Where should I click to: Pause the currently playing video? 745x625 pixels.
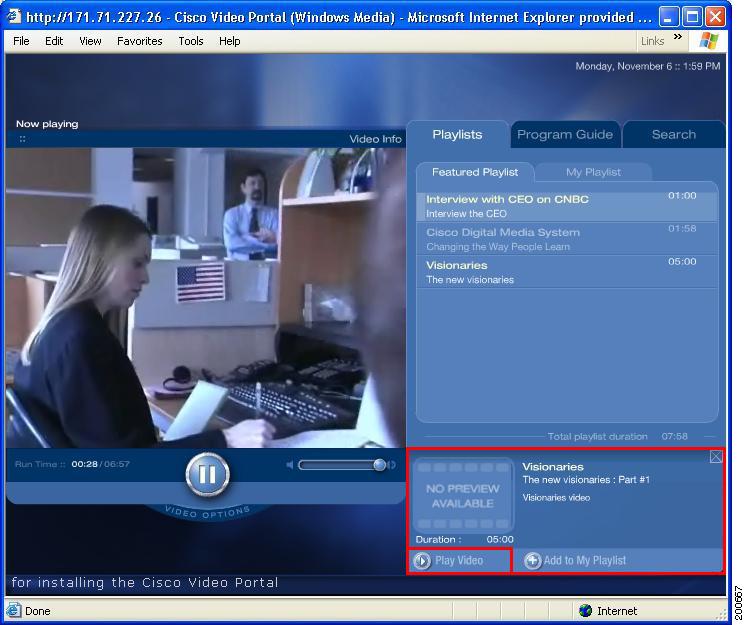point(207,474)
